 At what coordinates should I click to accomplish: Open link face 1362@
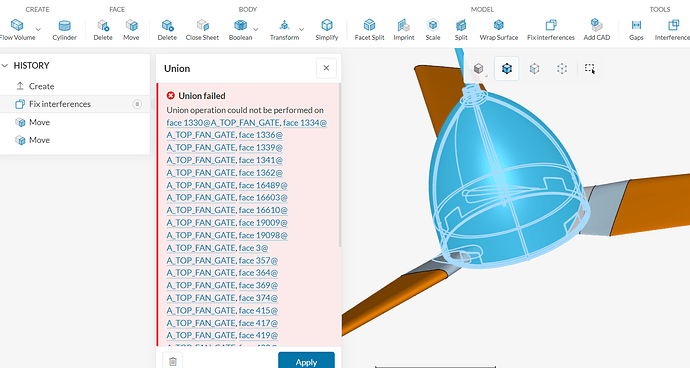pos(261,173)
